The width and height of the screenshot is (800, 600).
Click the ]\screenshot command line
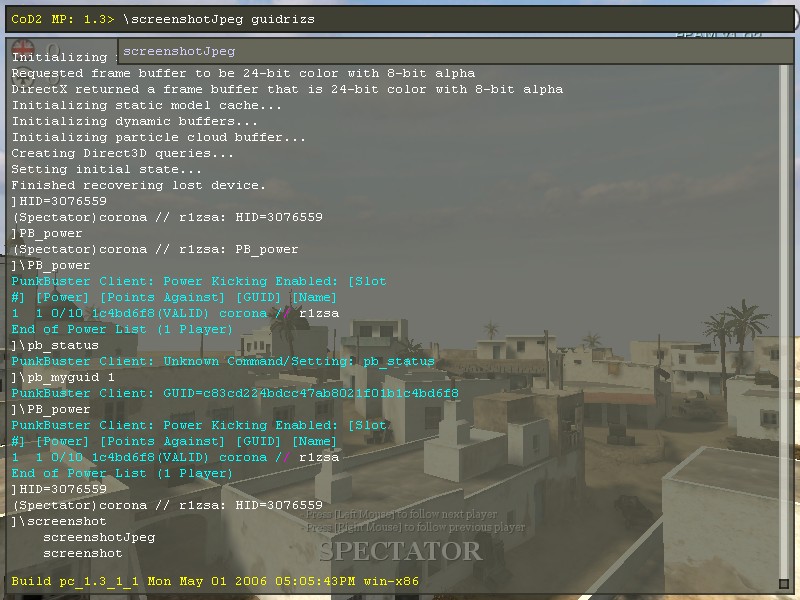point(59,521)
